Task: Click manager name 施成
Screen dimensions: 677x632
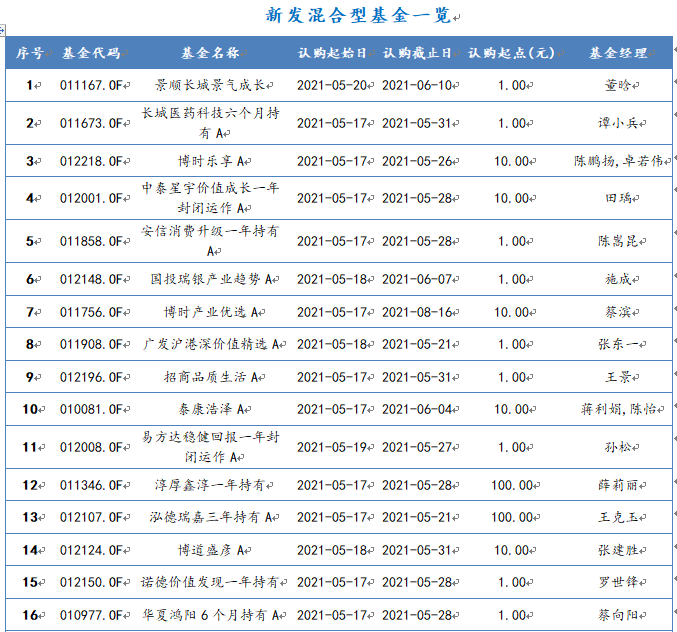Action: coord(618,280)
